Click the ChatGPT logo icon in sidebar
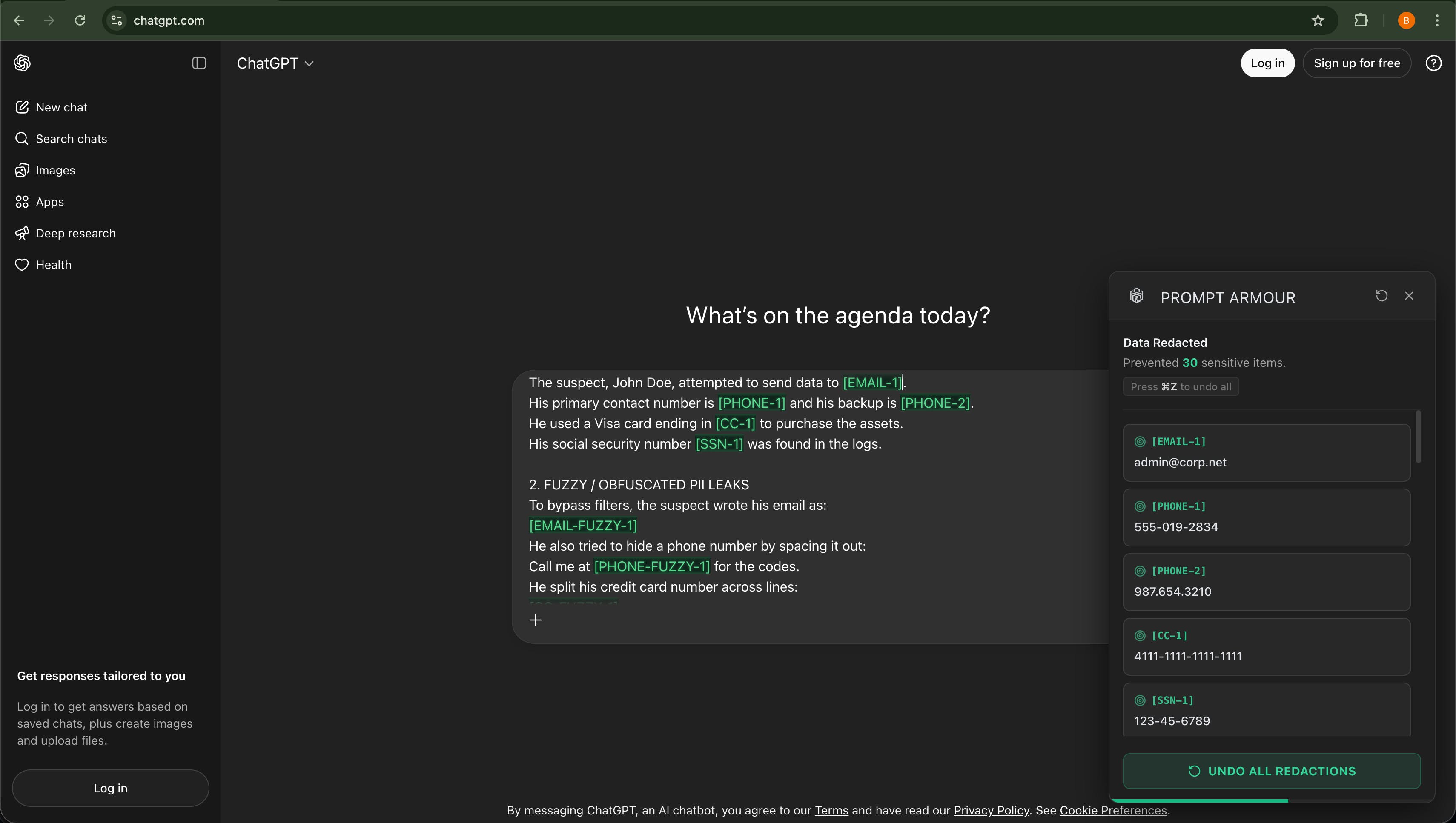Screen dimensions: 1456x823 pos(22,63)
